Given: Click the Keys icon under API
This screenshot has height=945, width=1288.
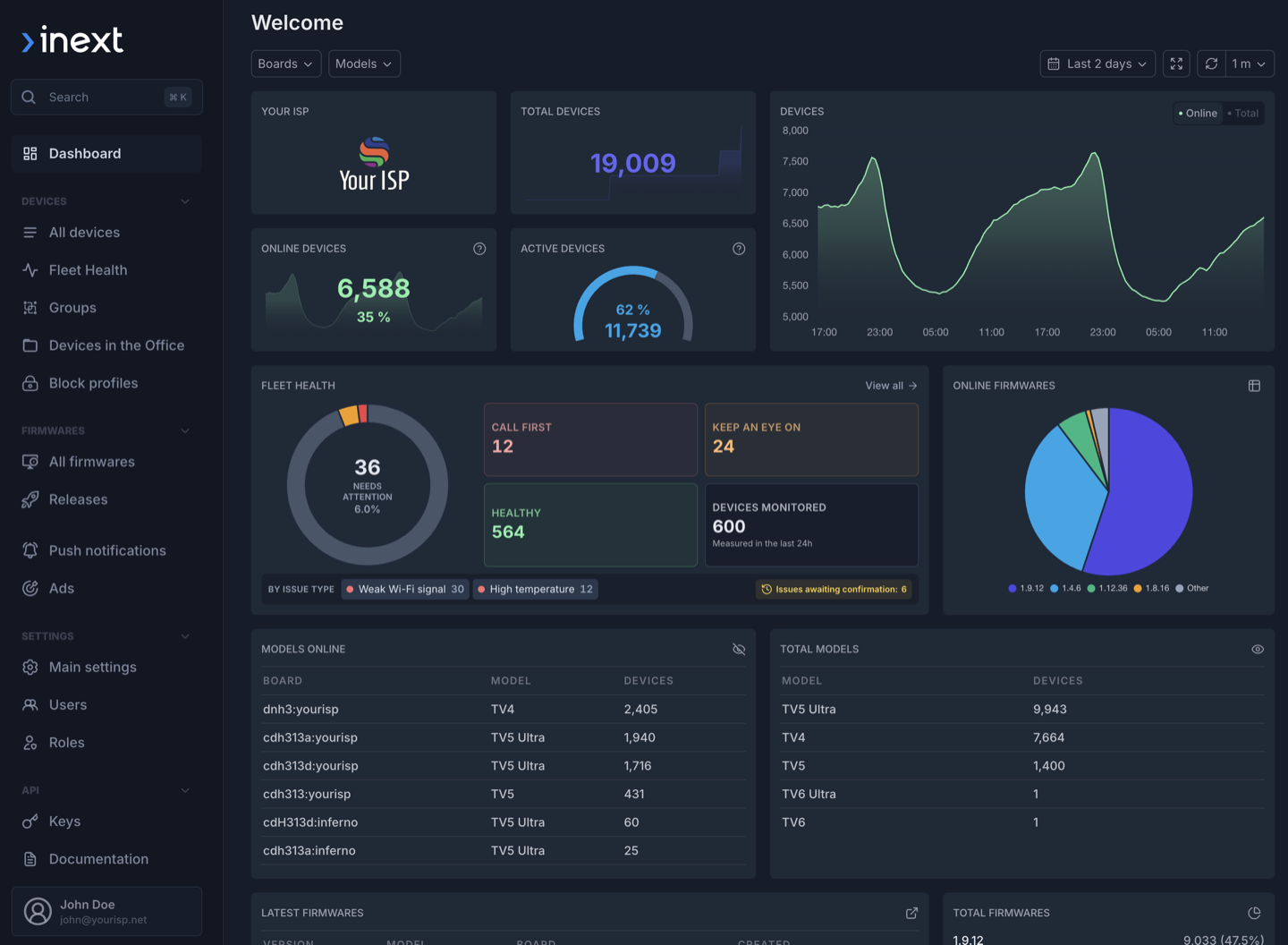Looking at the screenshot, I should tap(30, 822).
